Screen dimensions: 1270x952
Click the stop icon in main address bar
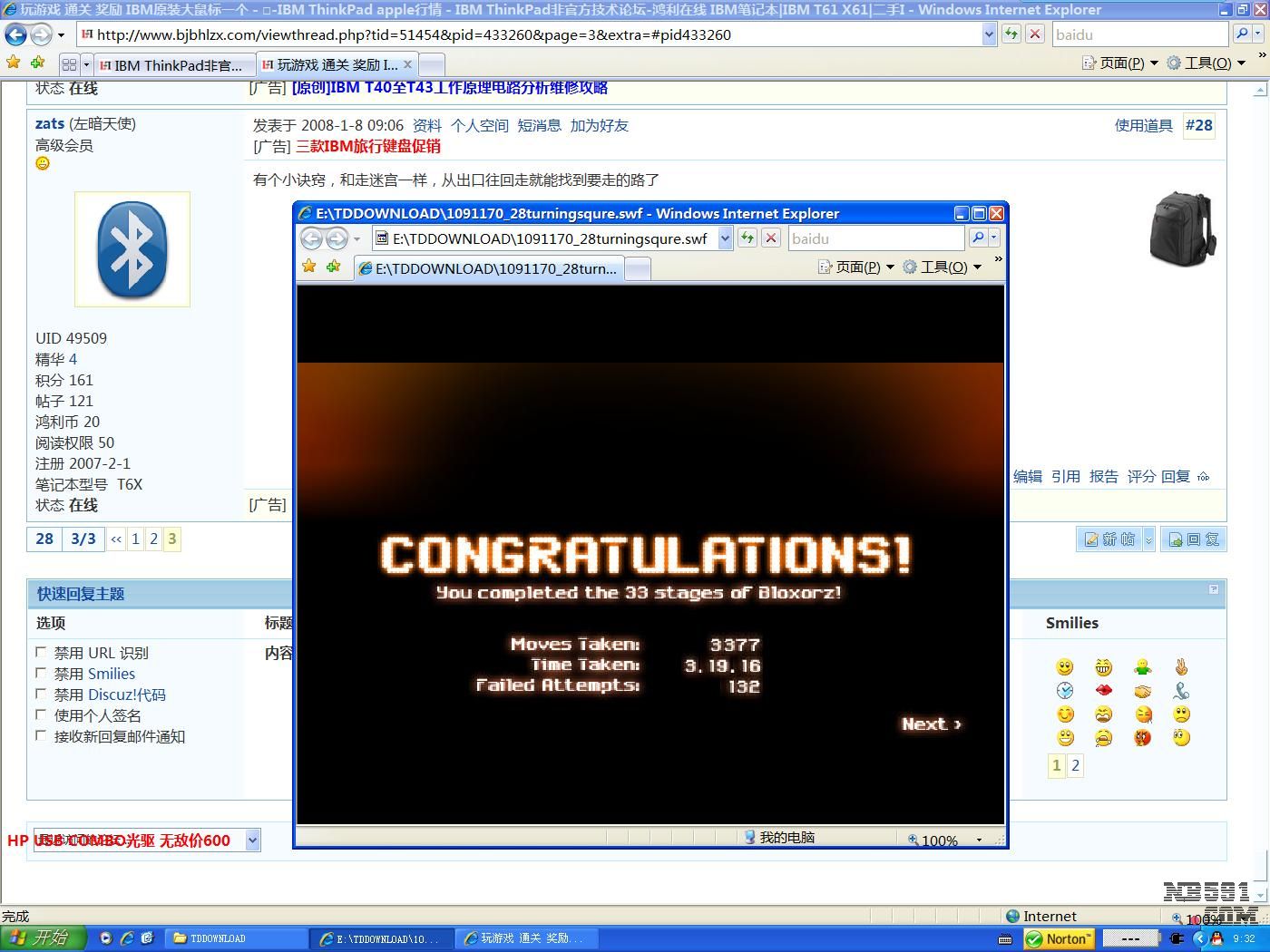coord(1034,34)
